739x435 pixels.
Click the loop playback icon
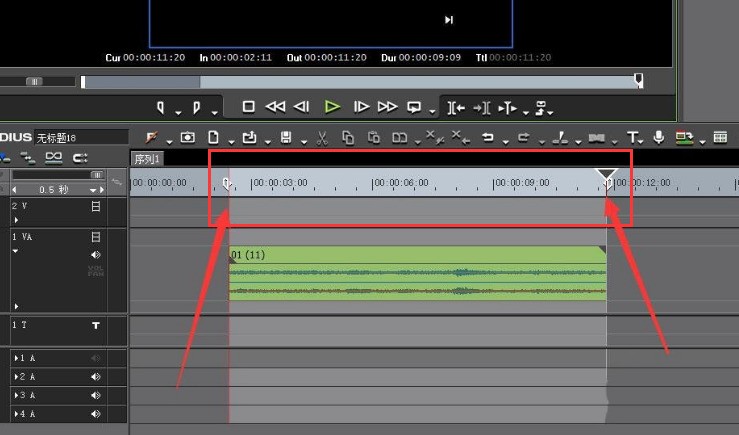(413, 107)
